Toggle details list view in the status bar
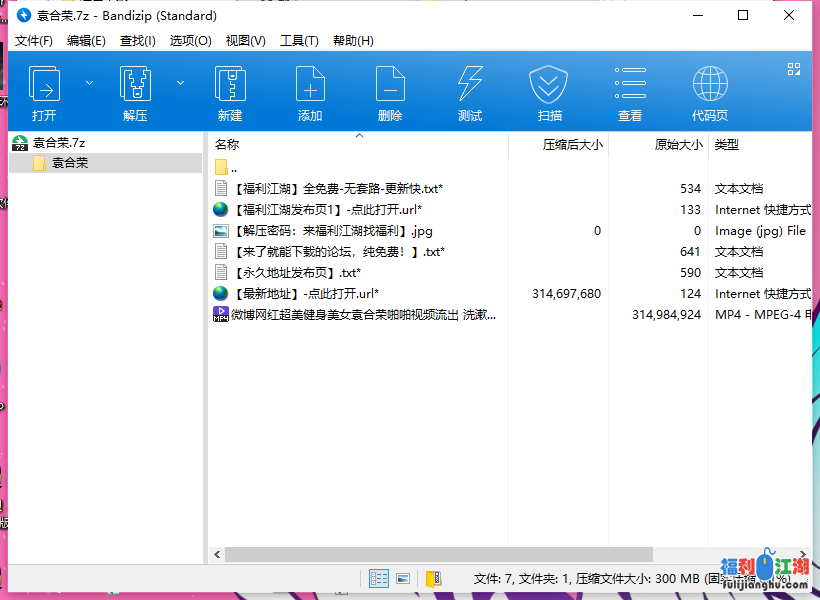The image size is (820, 600). (x=378, y=578)
